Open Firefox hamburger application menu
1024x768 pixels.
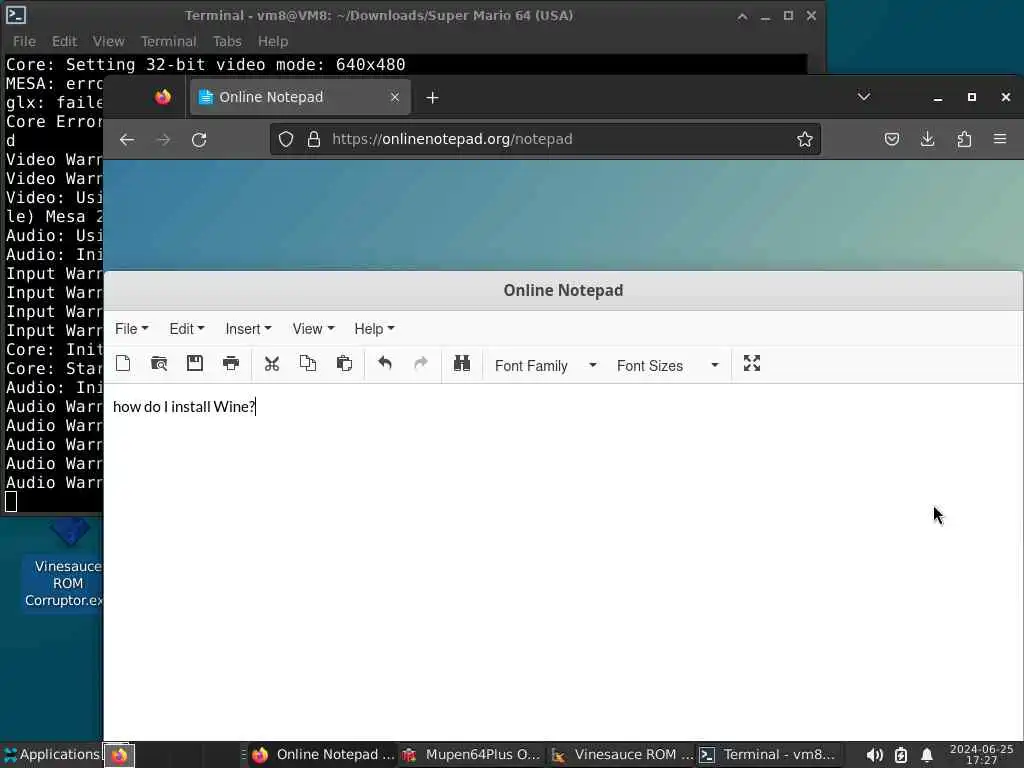click(1000, 139)
